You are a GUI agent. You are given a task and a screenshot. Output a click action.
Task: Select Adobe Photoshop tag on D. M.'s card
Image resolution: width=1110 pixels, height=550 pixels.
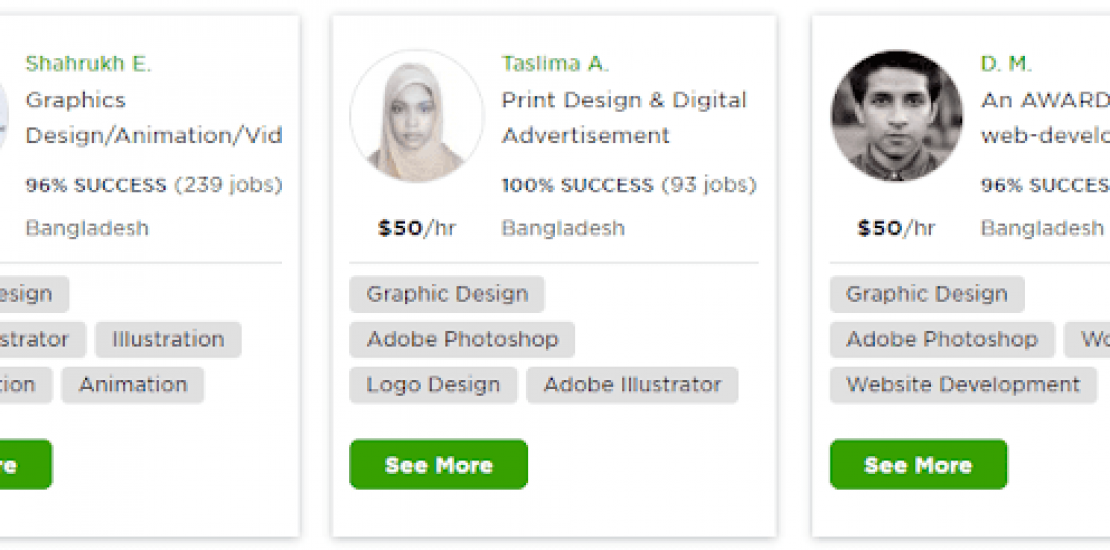coord(941,339)
